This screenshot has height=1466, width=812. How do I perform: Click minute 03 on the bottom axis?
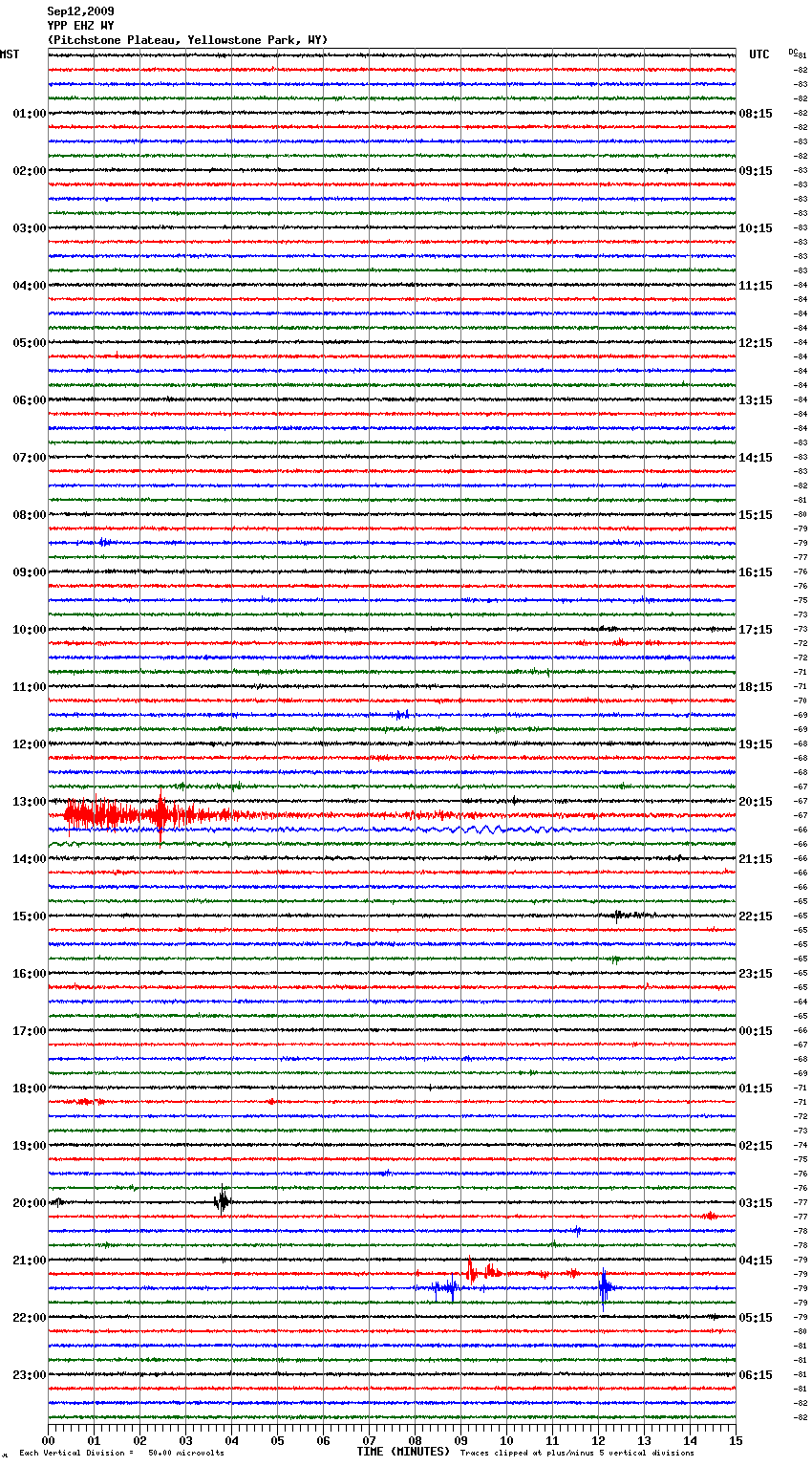[186, 1440]
